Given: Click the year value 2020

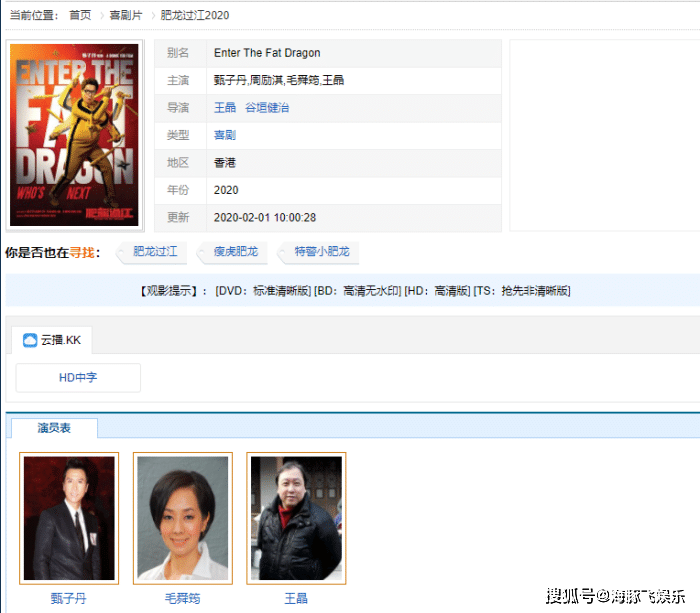Looking at the screenshot, I should pos(226,190).
